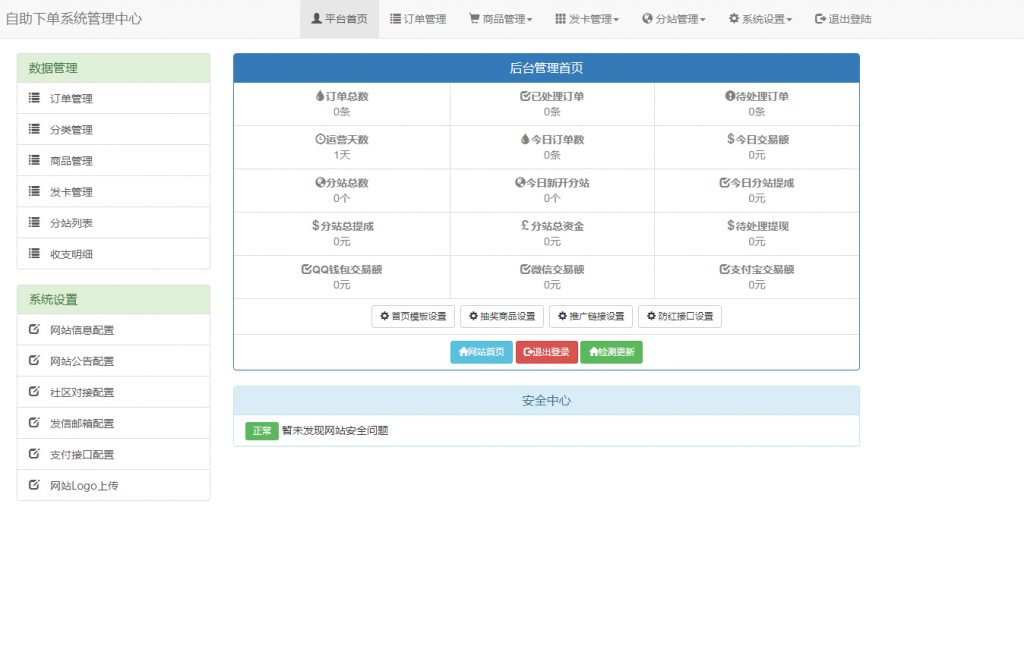Viewport: 1024px width, 646px height.
Task: Open the 发卡管理 dropdown menu
Action: pos(587,19)
